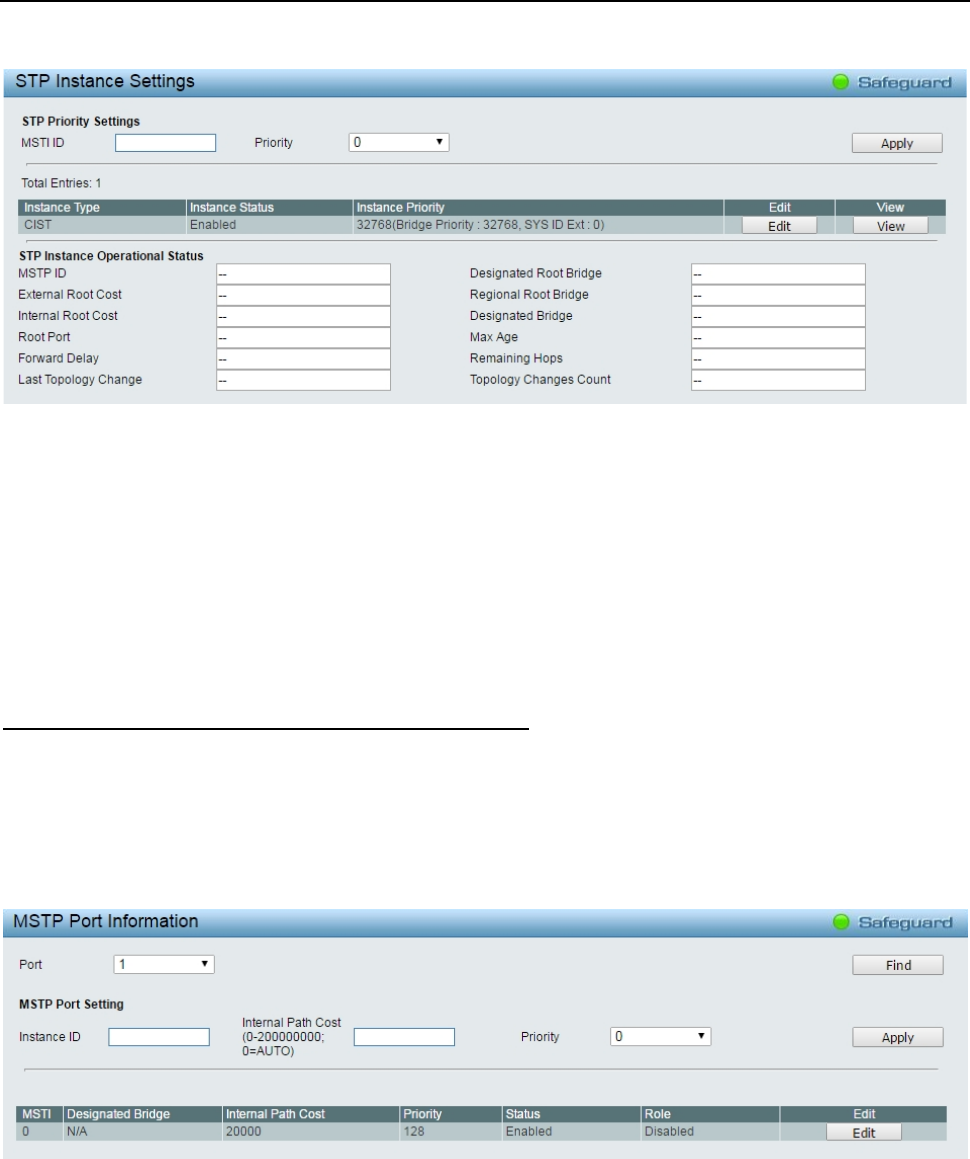Click the Instance Status column header
Screen dimensions: 970x1159
[269, 208]
